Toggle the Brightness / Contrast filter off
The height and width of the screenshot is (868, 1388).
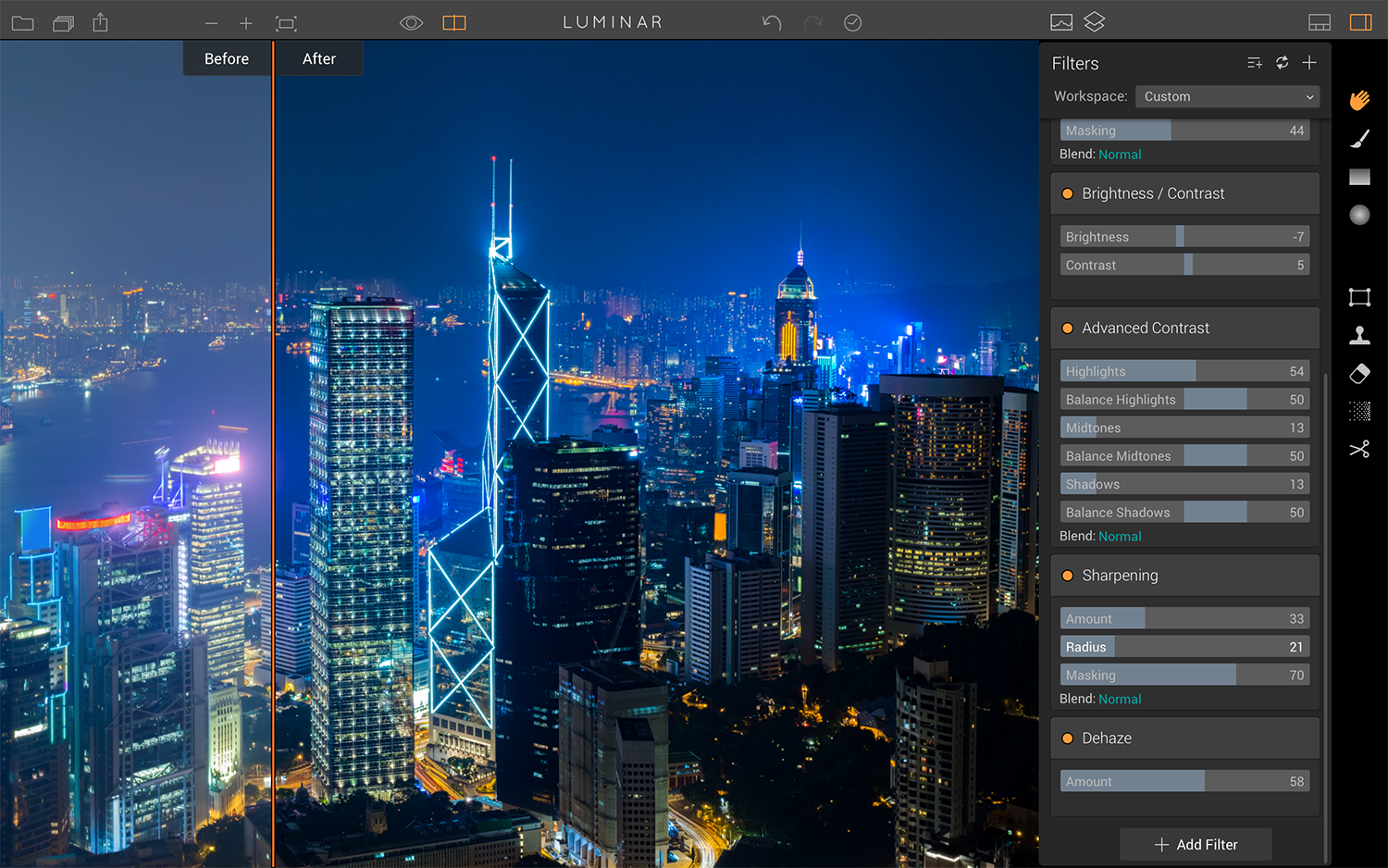tap(1067, 193)
